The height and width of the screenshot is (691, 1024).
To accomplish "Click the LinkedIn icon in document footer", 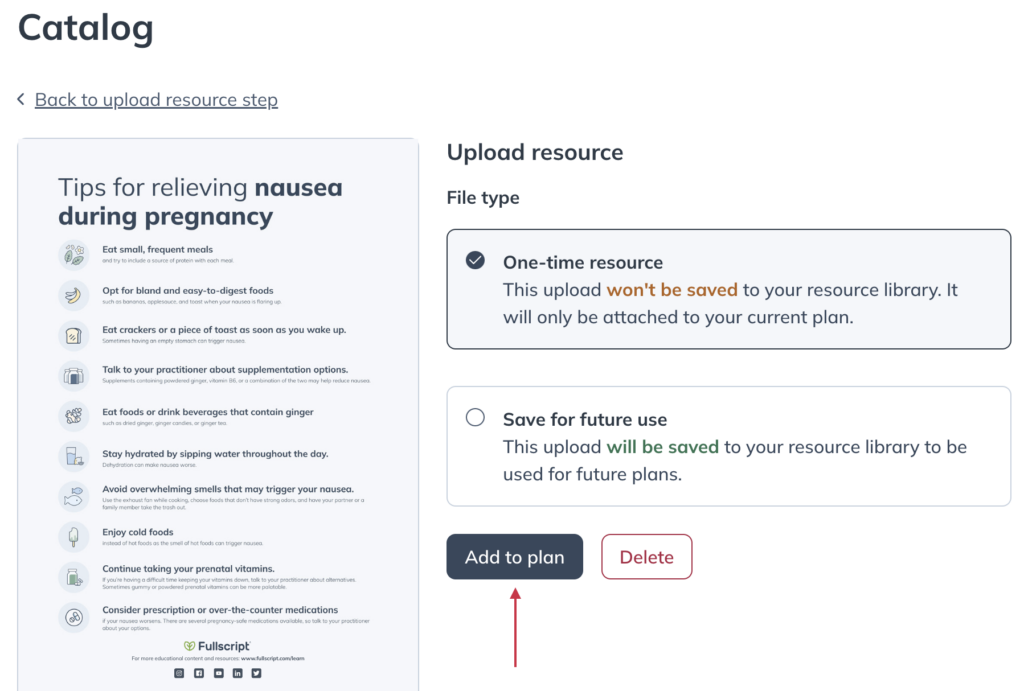I will pyautogui.click(x=237, y=673).
